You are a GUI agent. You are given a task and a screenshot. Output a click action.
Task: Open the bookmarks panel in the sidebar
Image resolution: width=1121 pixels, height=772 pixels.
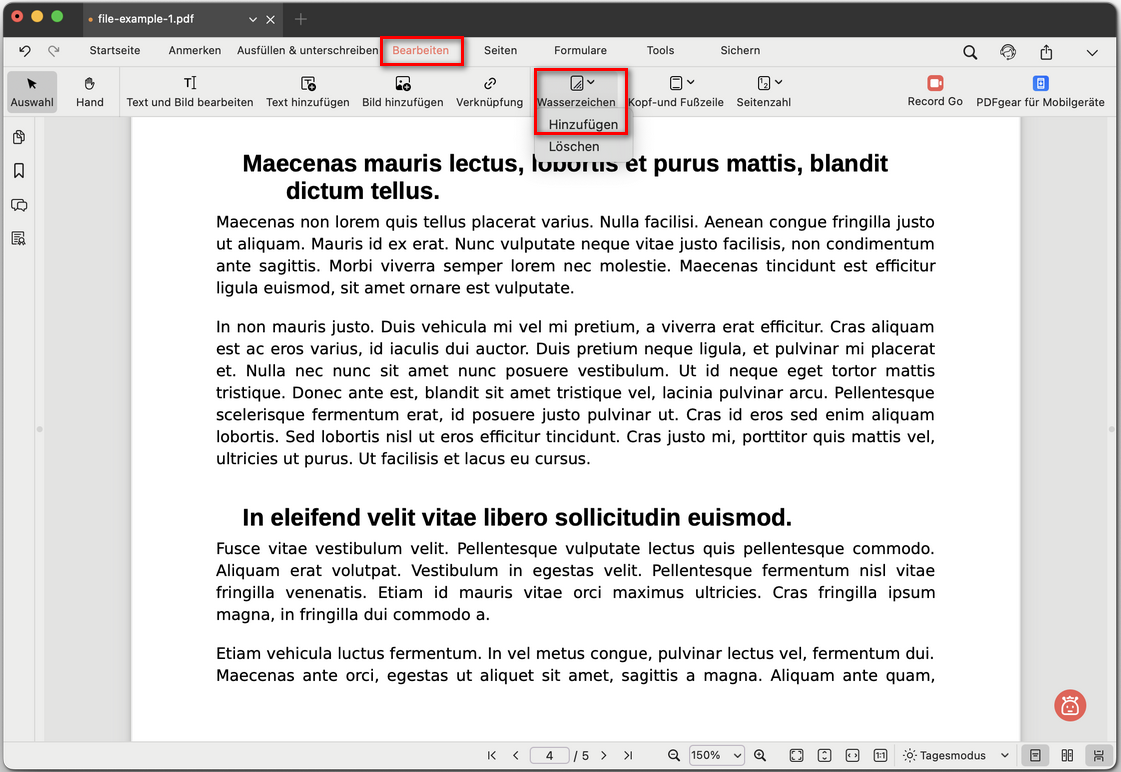click(x=19, y=171)
